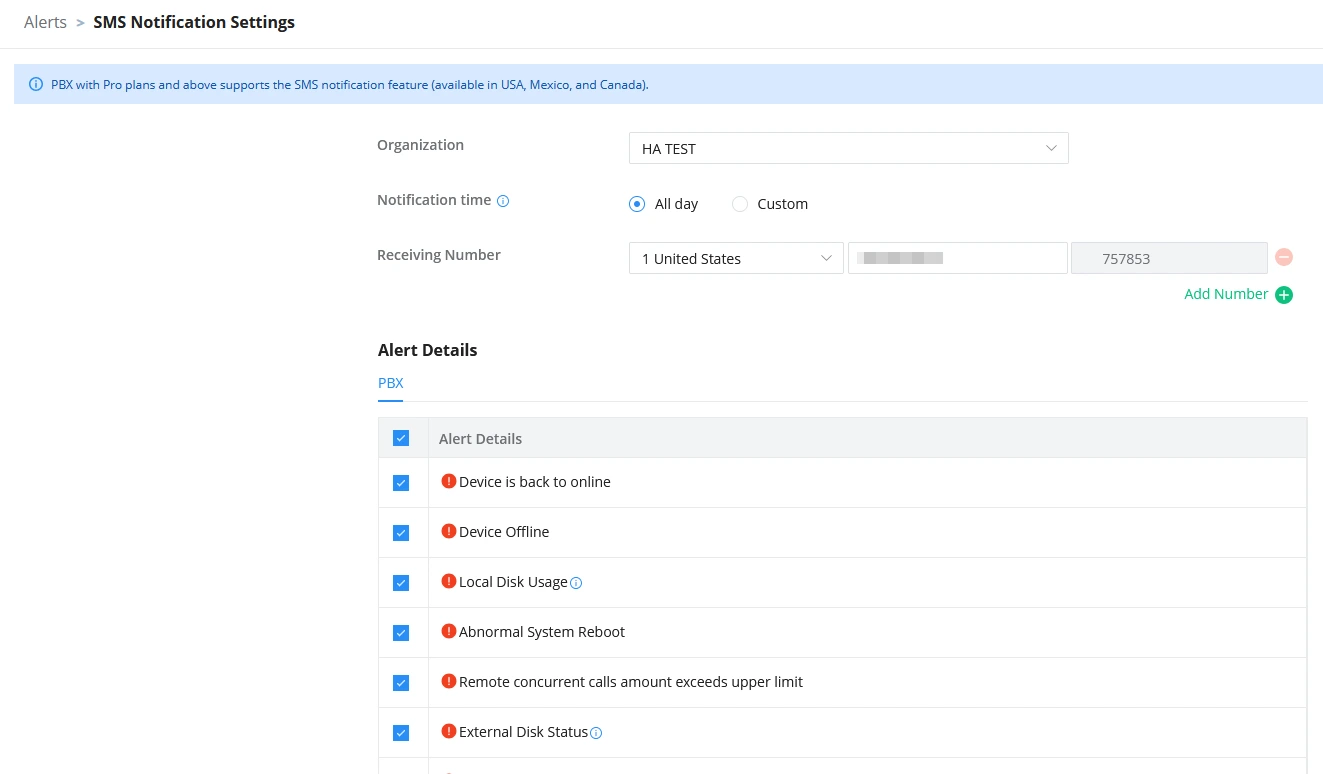The height and width of the screenshot is (774, 1323).
Task: Click the Device Offline row text
Action: coord(504,532)
